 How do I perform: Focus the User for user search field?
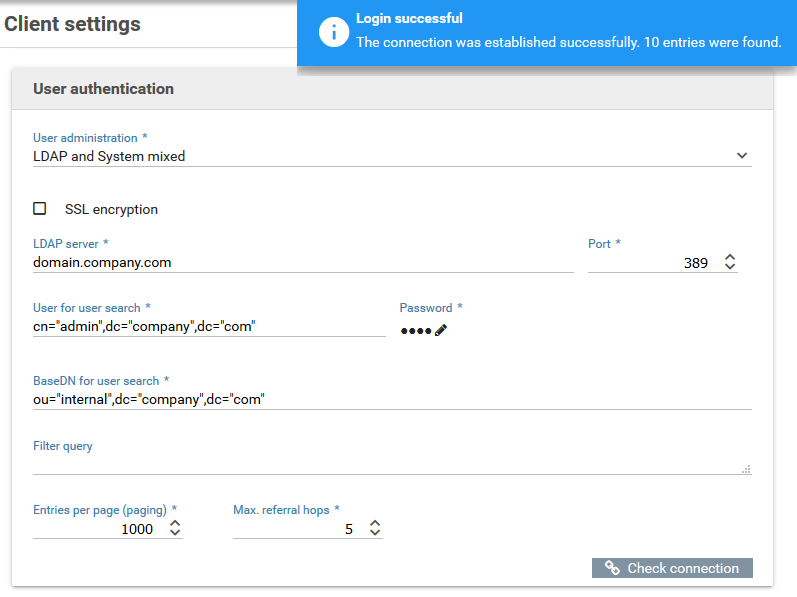pyautogui.click(x=208, y=328)
